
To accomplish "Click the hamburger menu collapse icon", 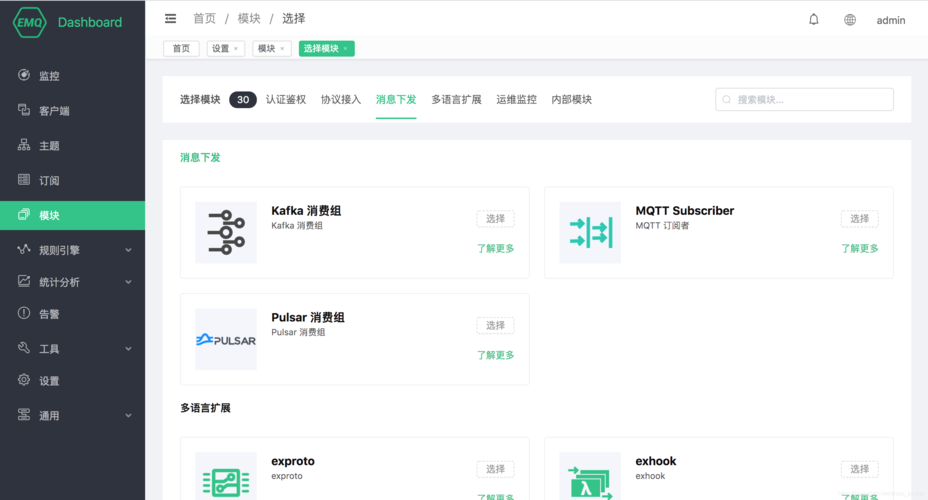I will click(171, 19).
